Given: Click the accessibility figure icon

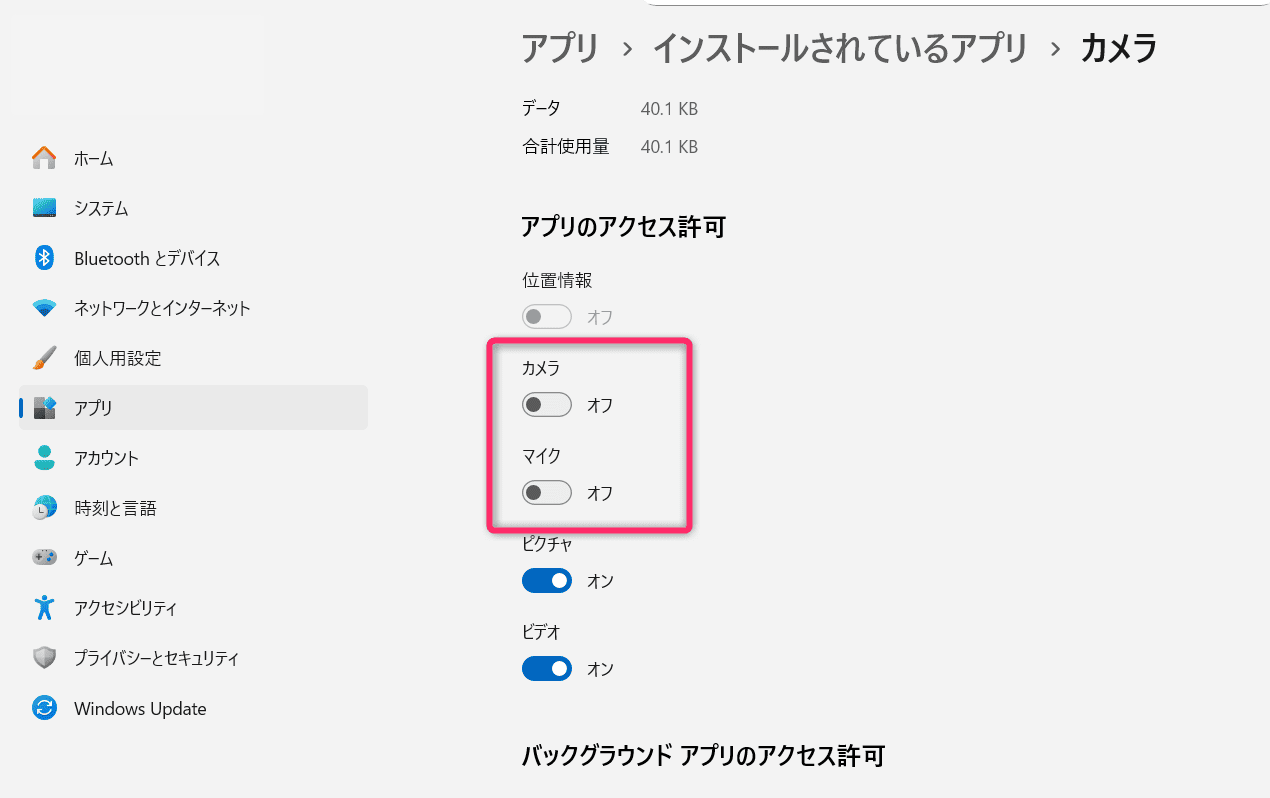Looking at the screenshot, I should pos(44,608).
